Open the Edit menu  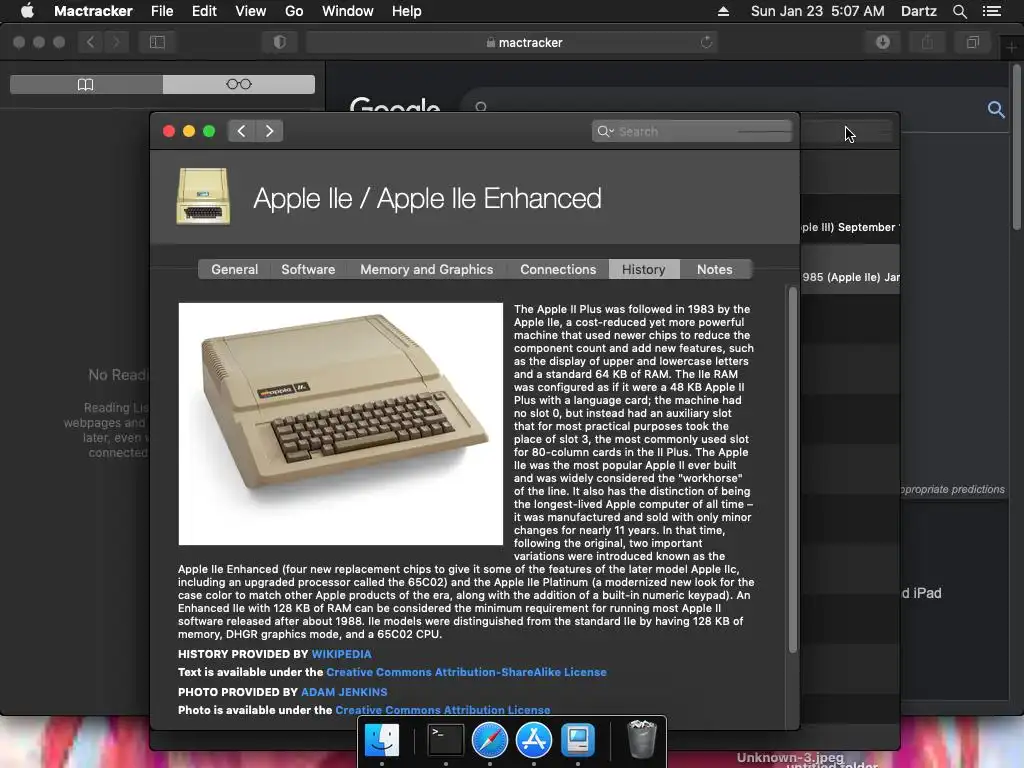coord(204,11)
